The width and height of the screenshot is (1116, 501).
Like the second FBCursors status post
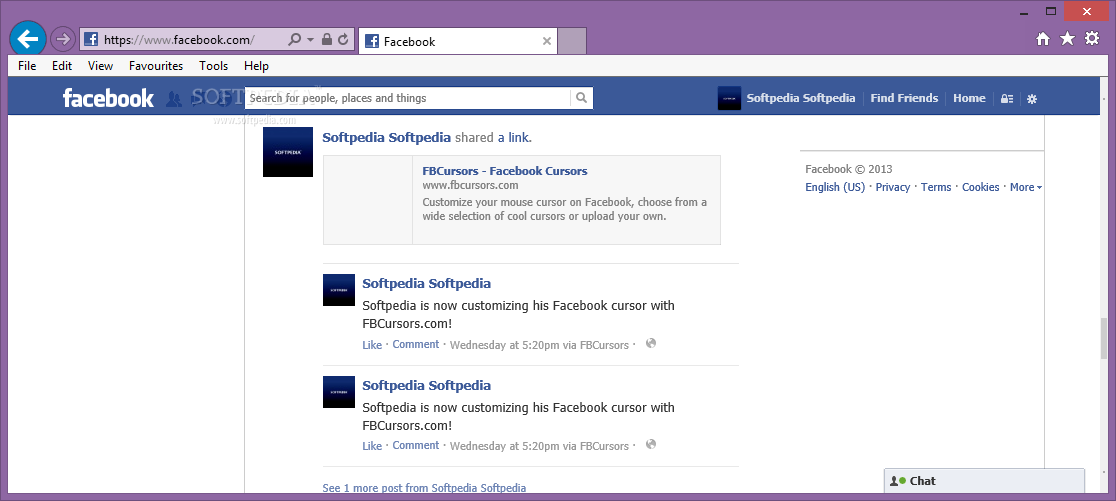(x=372, y=445)
